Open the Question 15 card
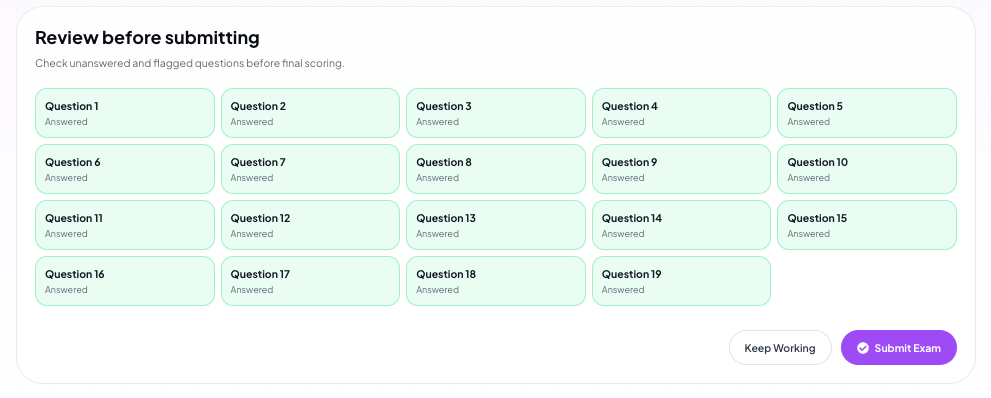 (x=866, y=225)
